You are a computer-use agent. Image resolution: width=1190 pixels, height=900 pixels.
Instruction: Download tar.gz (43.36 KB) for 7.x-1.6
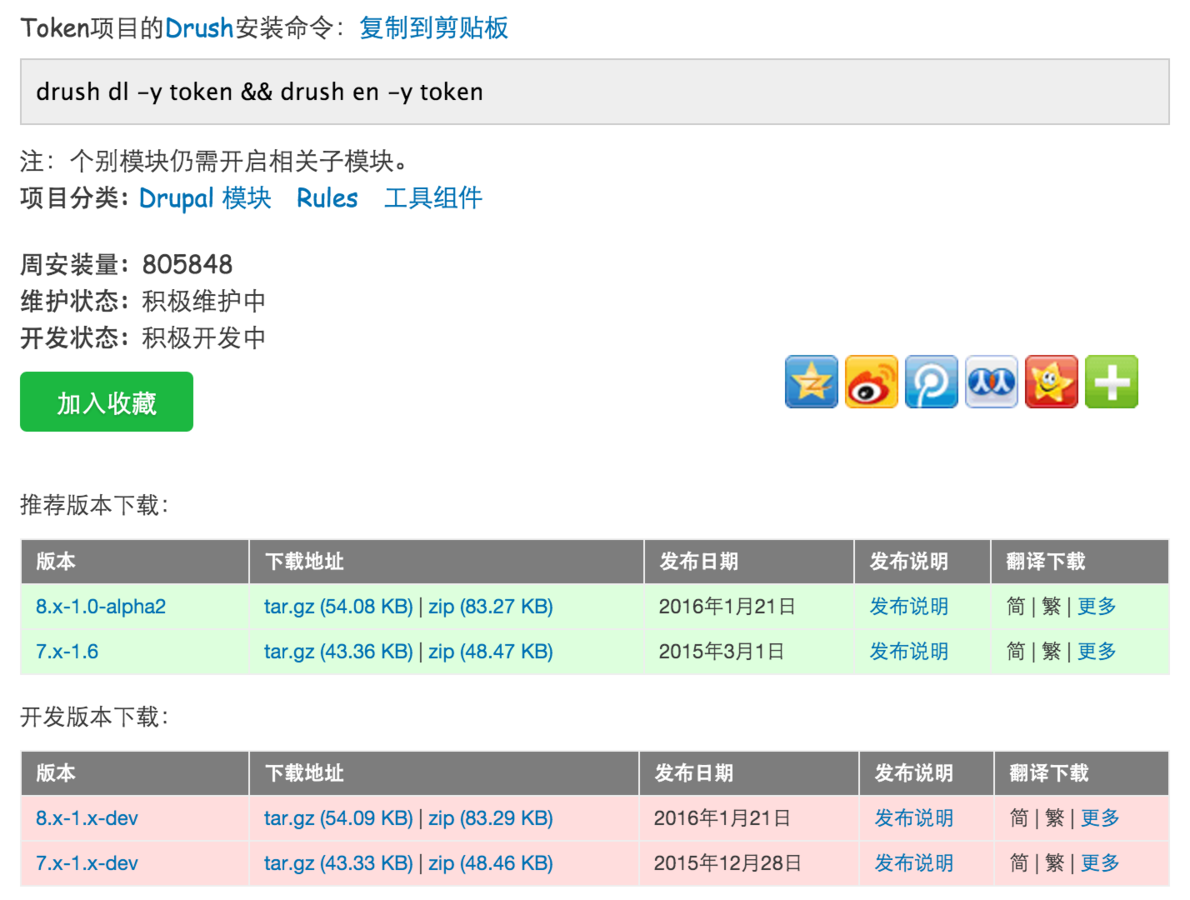338,651
